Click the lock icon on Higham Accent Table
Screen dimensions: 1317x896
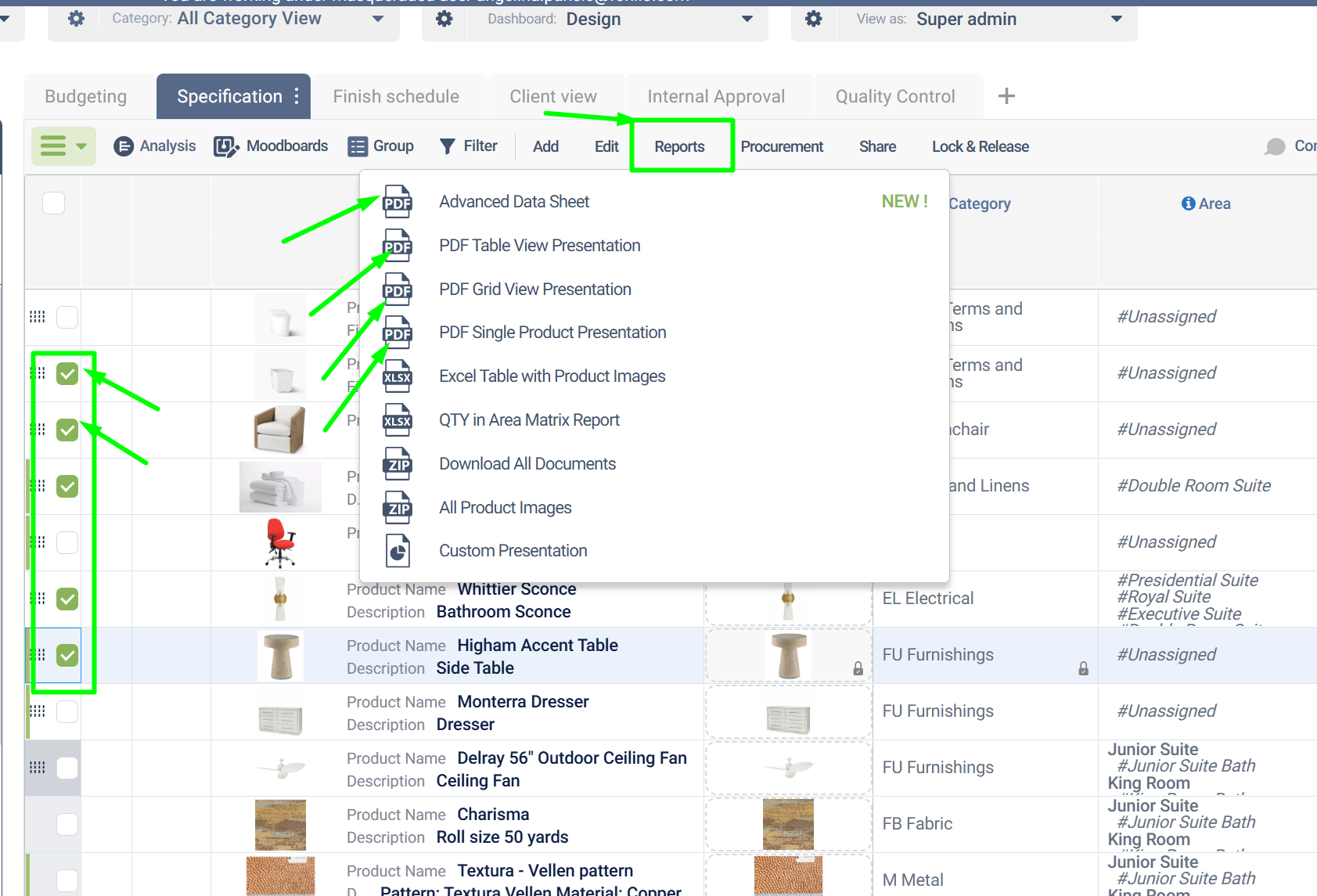tap(857, 668)
